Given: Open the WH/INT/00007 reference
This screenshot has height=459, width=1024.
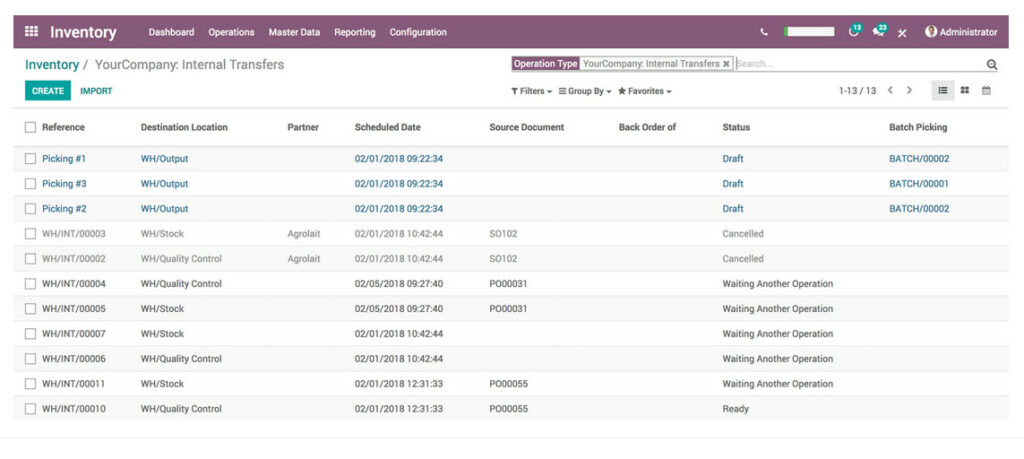Looking at the screenshot, I should [74, 334].
